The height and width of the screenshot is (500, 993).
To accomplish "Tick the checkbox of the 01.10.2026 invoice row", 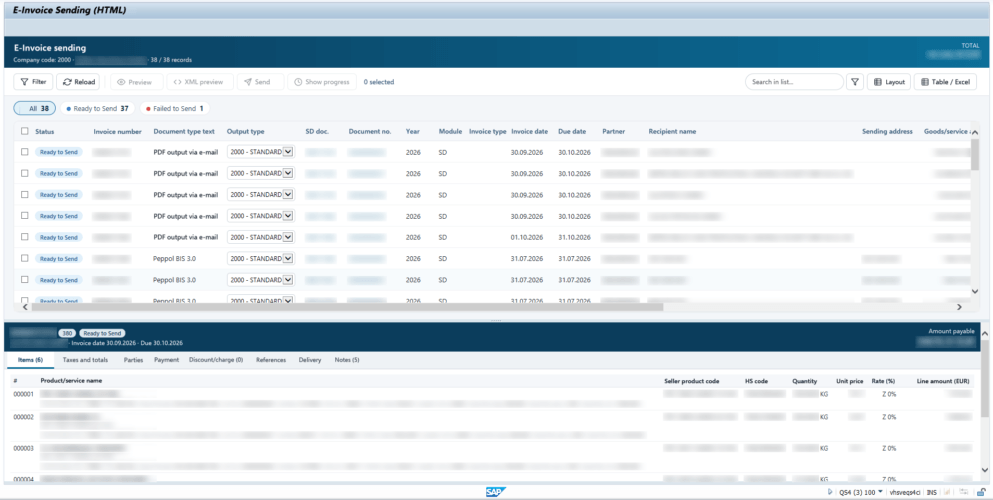I will coord(25,237).
